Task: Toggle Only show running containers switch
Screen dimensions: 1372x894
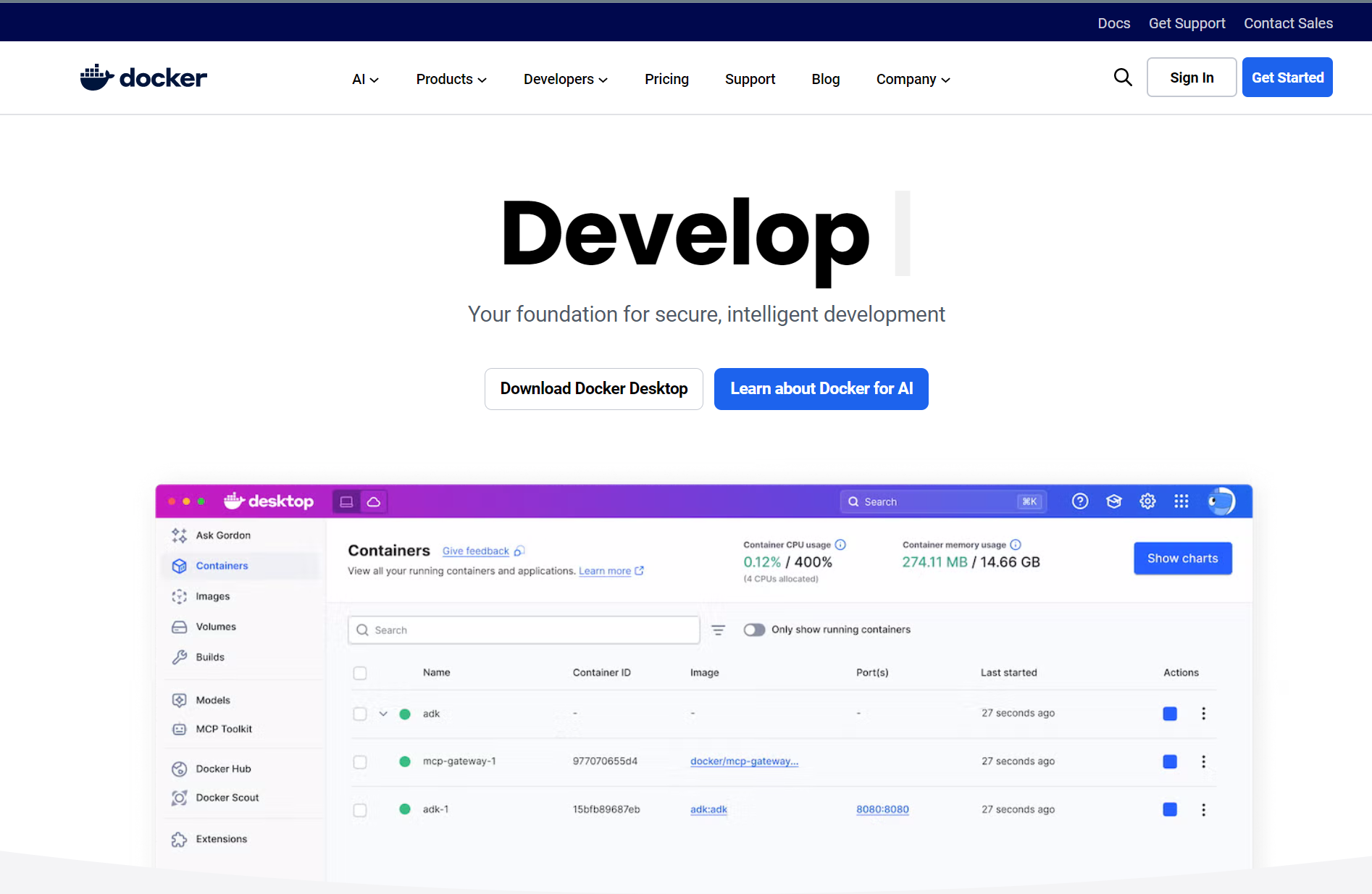Action: (x=754, y=630)
